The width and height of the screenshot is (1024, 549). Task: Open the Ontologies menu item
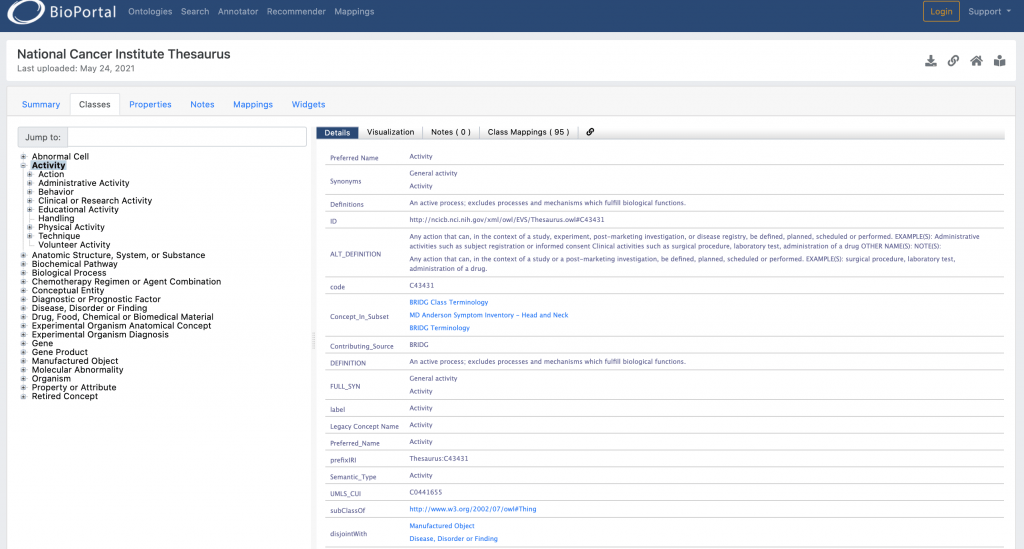tap(150, 12)
